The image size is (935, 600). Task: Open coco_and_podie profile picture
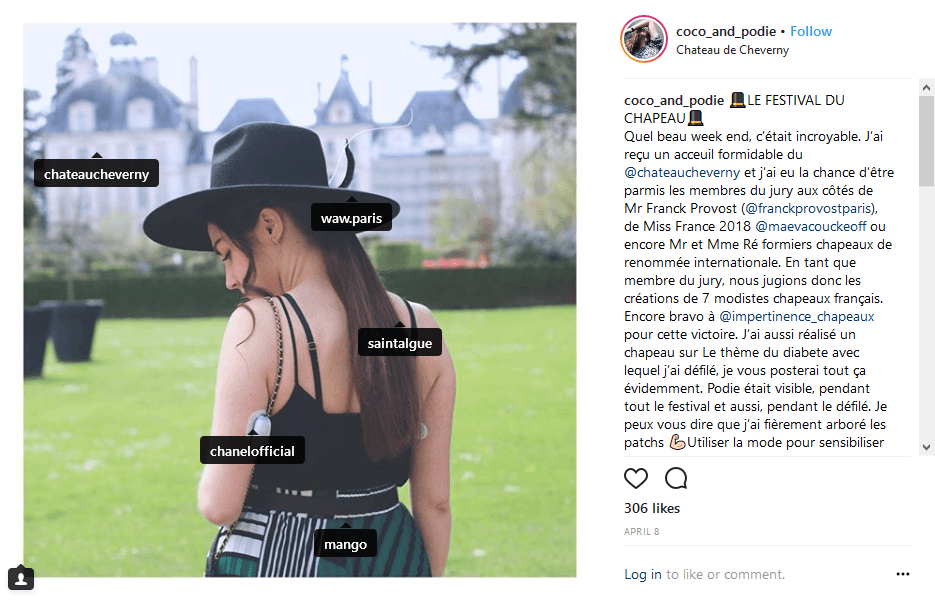(x=644, y=39)
